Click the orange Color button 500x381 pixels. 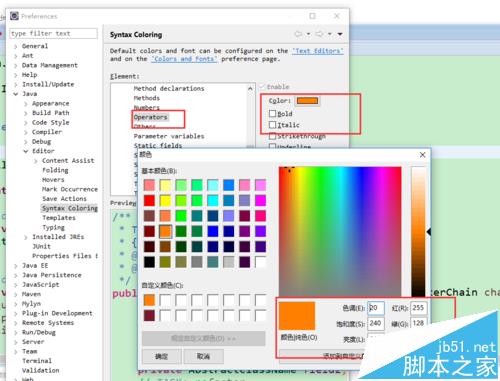pyautogui.click(x=307, y=101)
